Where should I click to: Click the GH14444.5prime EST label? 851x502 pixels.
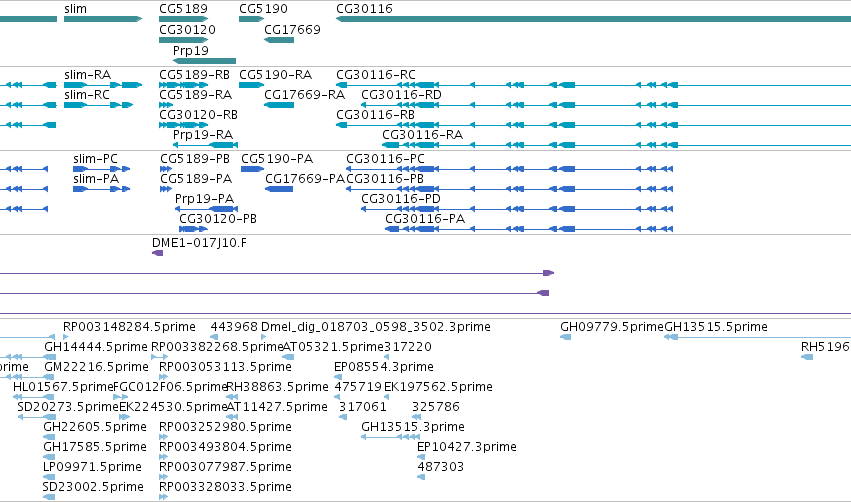pos(96,347)
